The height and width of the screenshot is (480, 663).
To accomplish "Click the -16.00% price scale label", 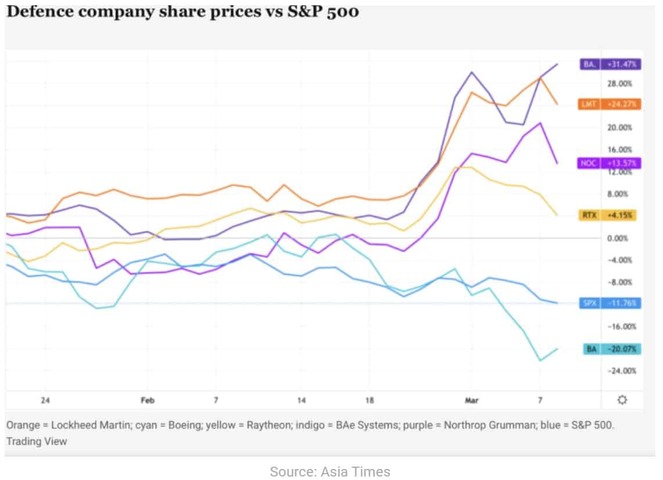I will pyautogui.click(x=622, y=326).
